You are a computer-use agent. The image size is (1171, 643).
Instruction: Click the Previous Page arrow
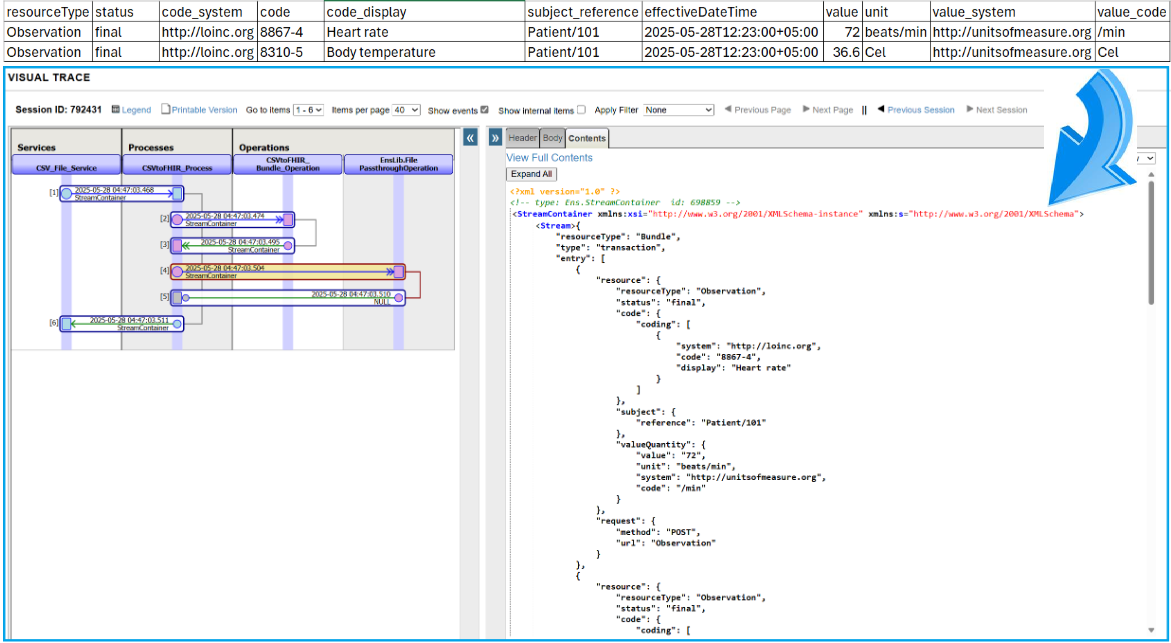click(x=729, y=110)
